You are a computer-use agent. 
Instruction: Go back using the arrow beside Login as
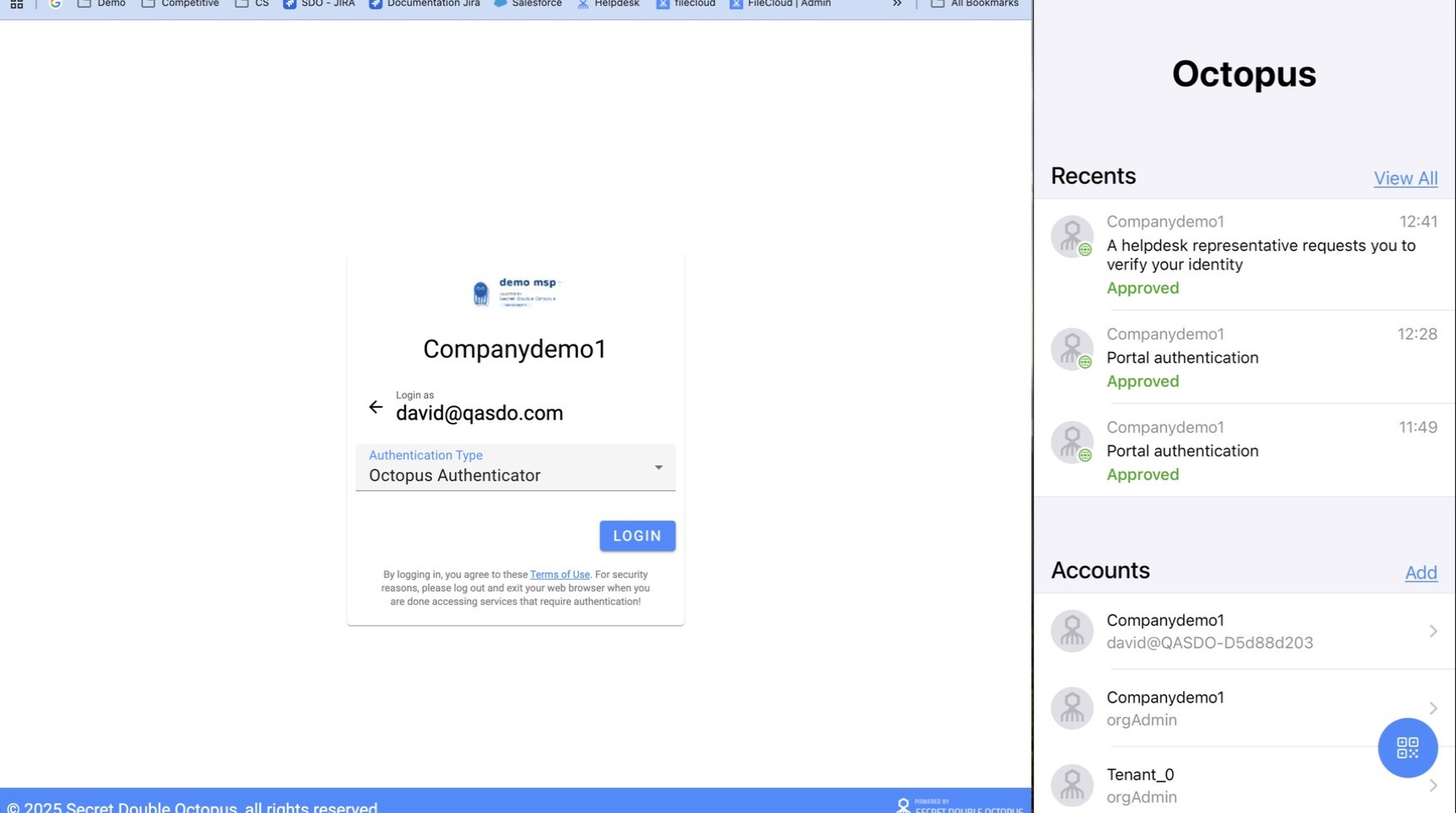(x=376, y=408)
